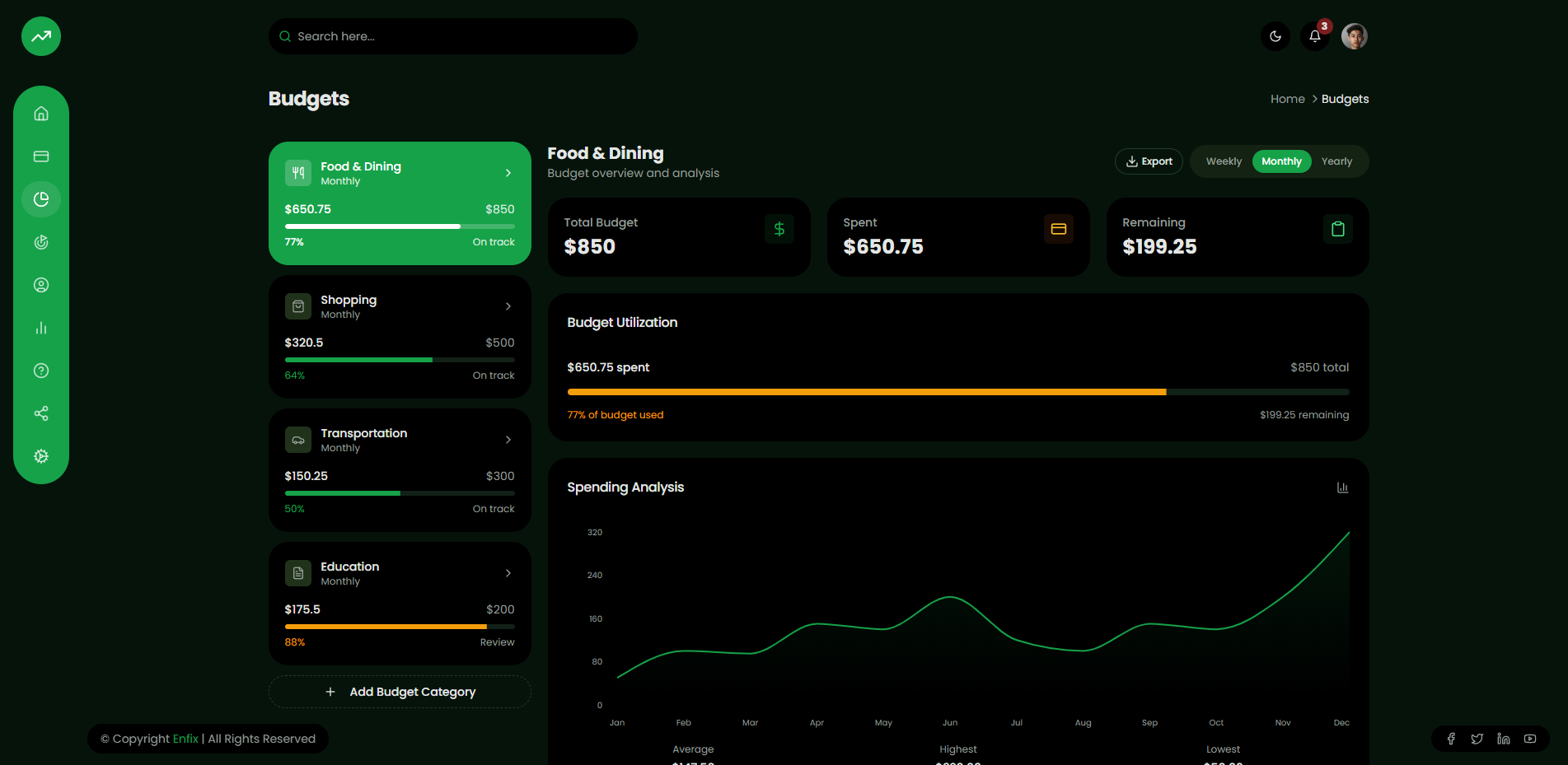Open the LinkedIn footer icon
Screen dimensions: 1568x765
tap(1504, 739)
